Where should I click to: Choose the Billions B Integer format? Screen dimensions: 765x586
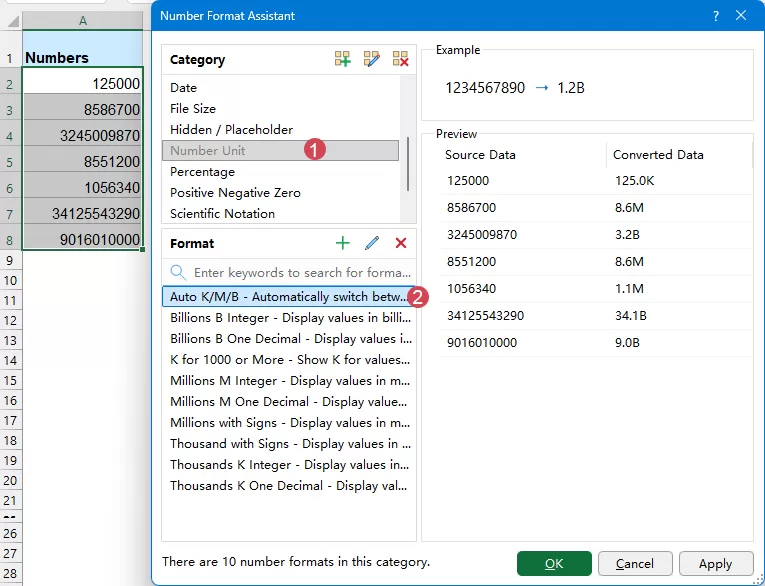pos(288,318)
